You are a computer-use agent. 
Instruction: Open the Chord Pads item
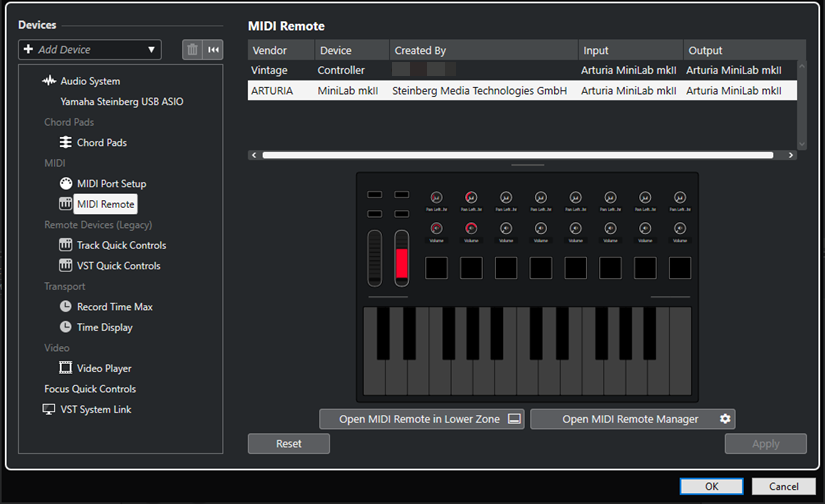pos(102,143)
